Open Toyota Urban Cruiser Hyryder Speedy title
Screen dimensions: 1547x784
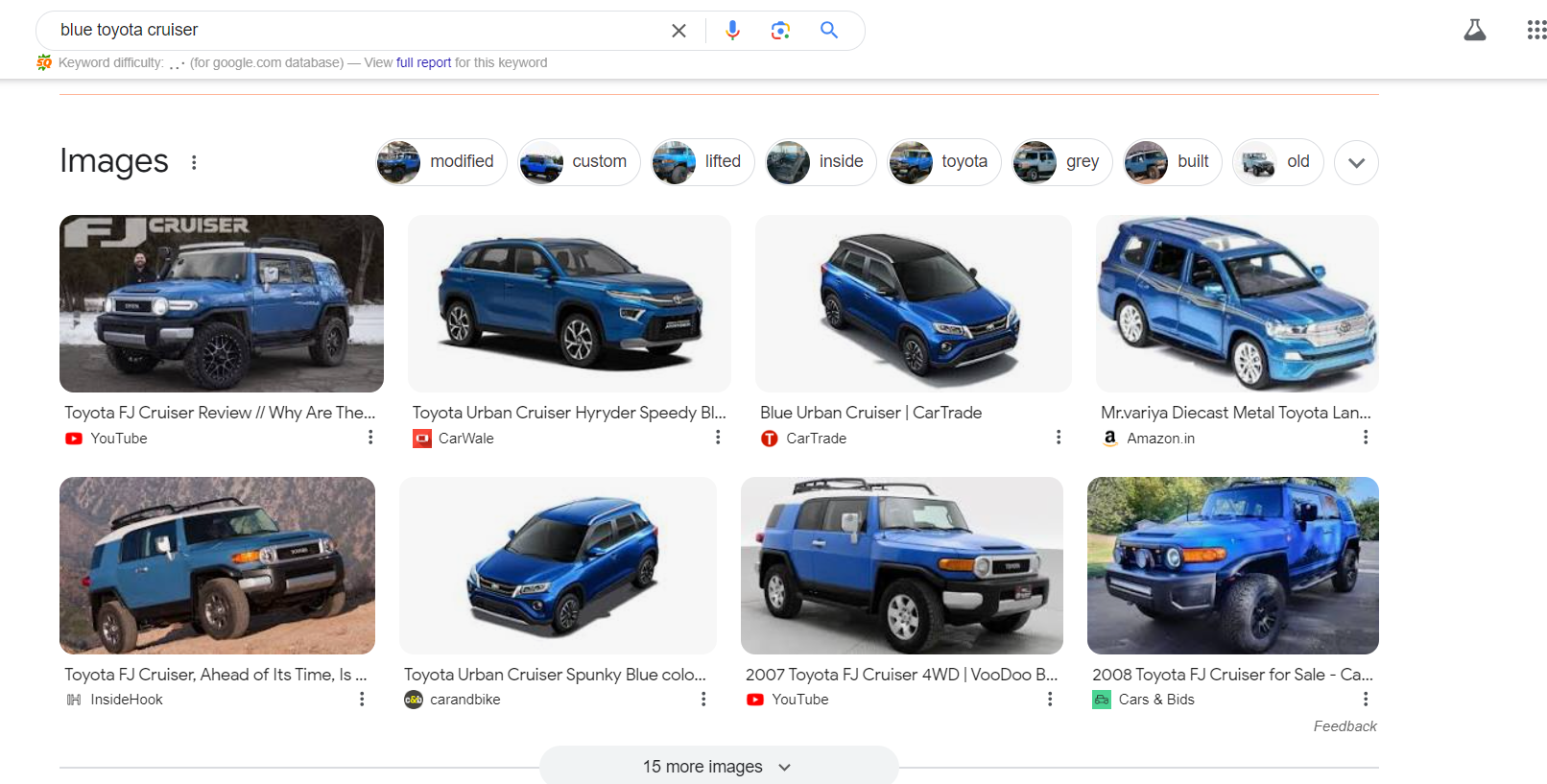[569, 413]
